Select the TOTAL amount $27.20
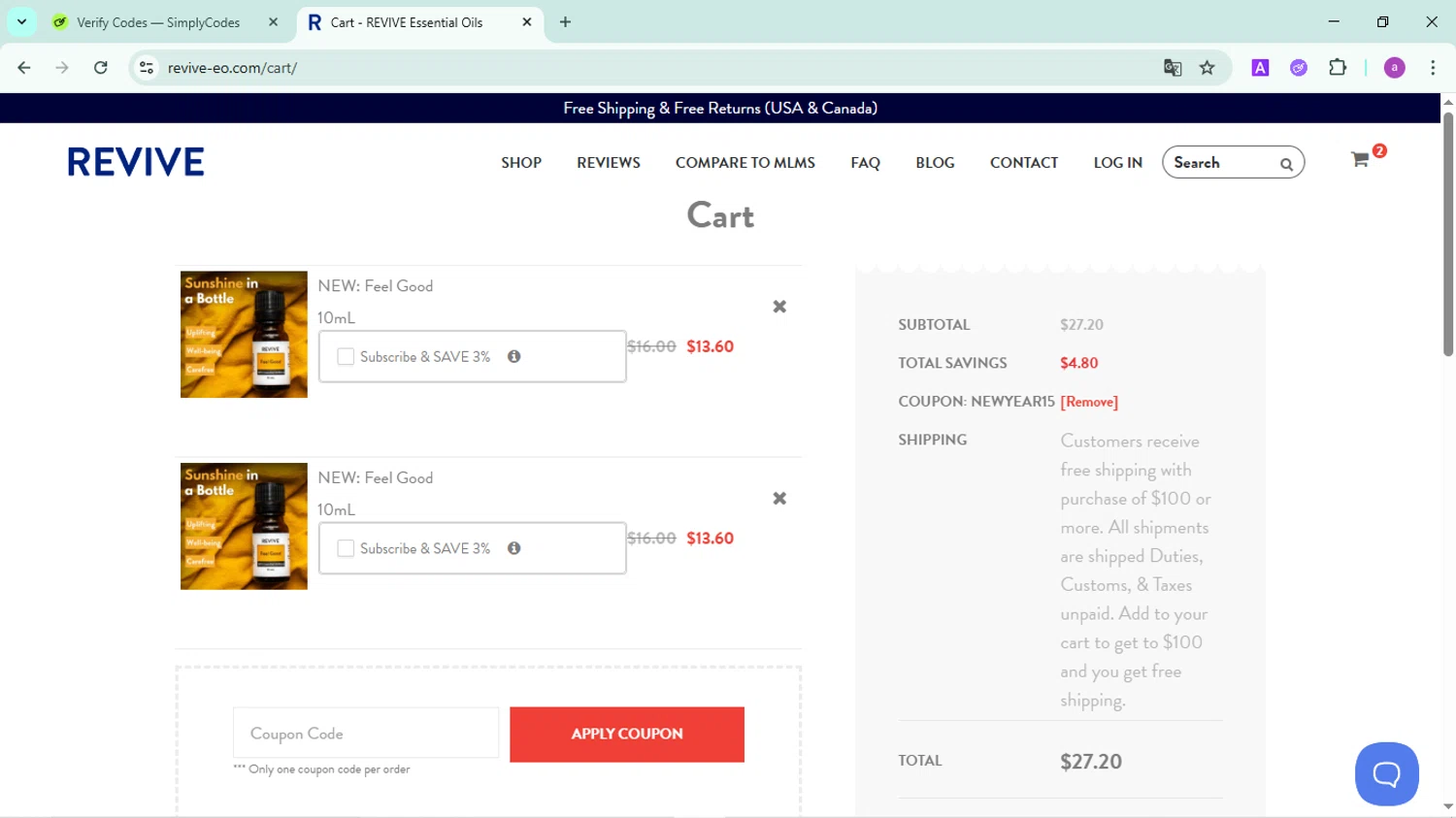Image resolution: width=1456 pixels, height=818 pixels. pos(1091,762)
